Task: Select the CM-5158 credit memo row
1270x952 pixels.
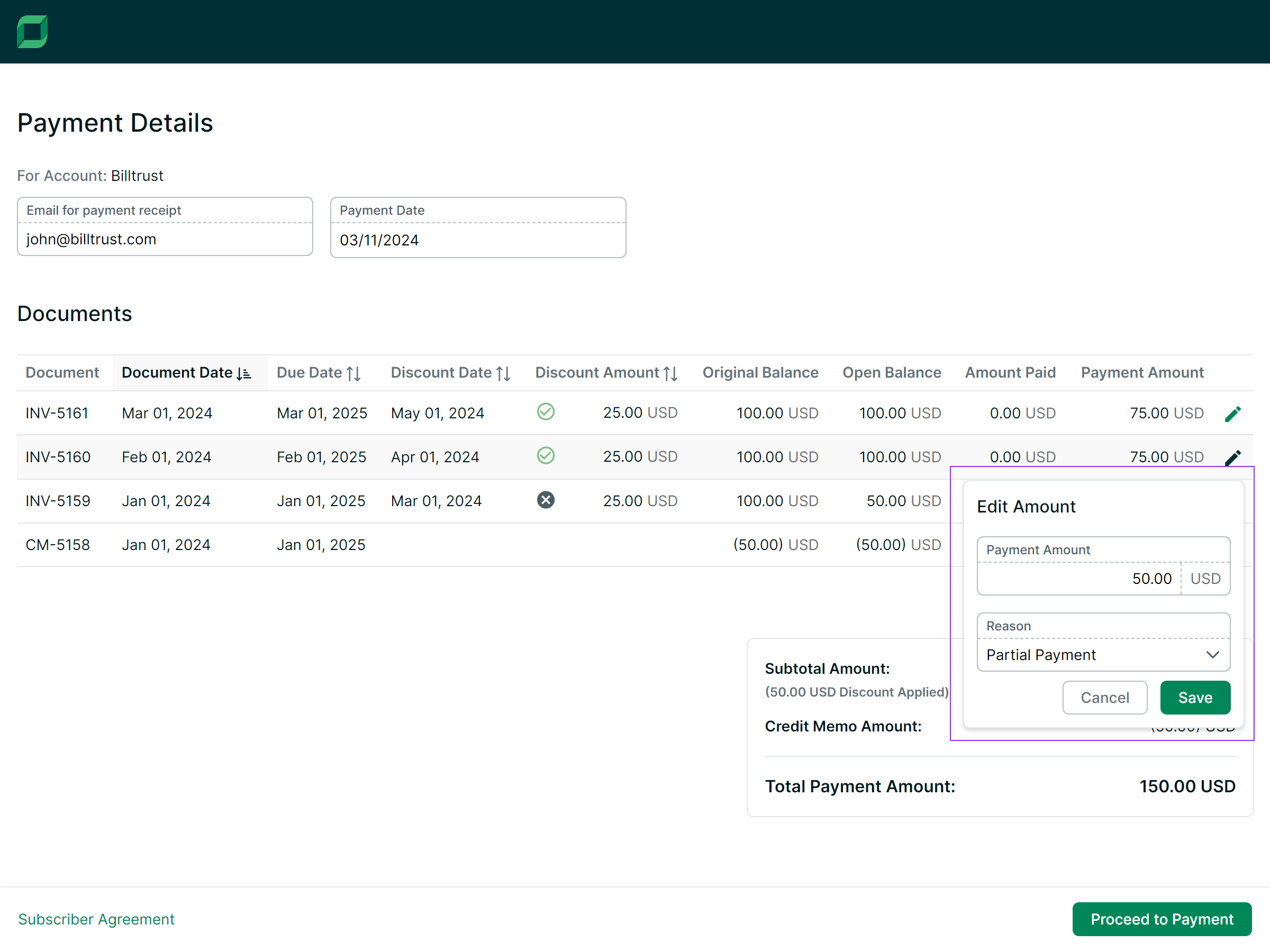Action: [x=57, y=545]
